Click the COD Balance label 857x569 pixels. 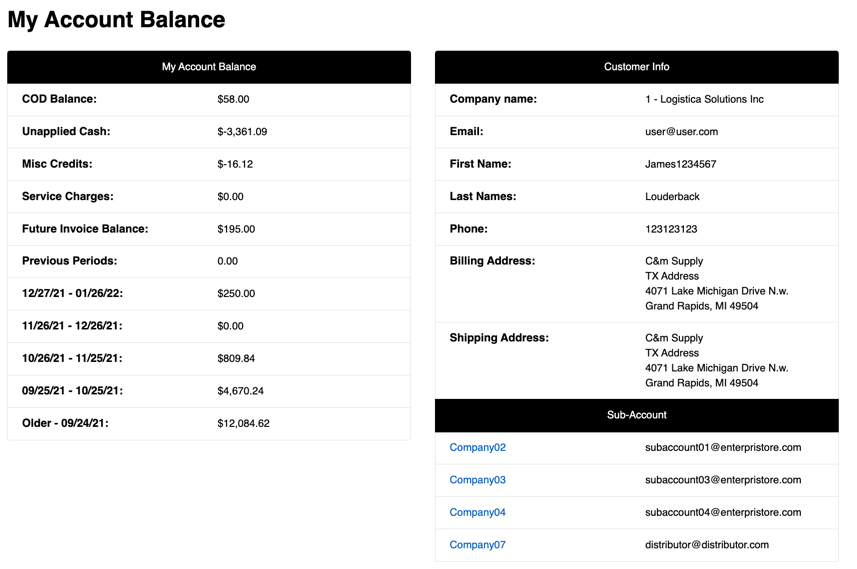(x=59, y=99)
